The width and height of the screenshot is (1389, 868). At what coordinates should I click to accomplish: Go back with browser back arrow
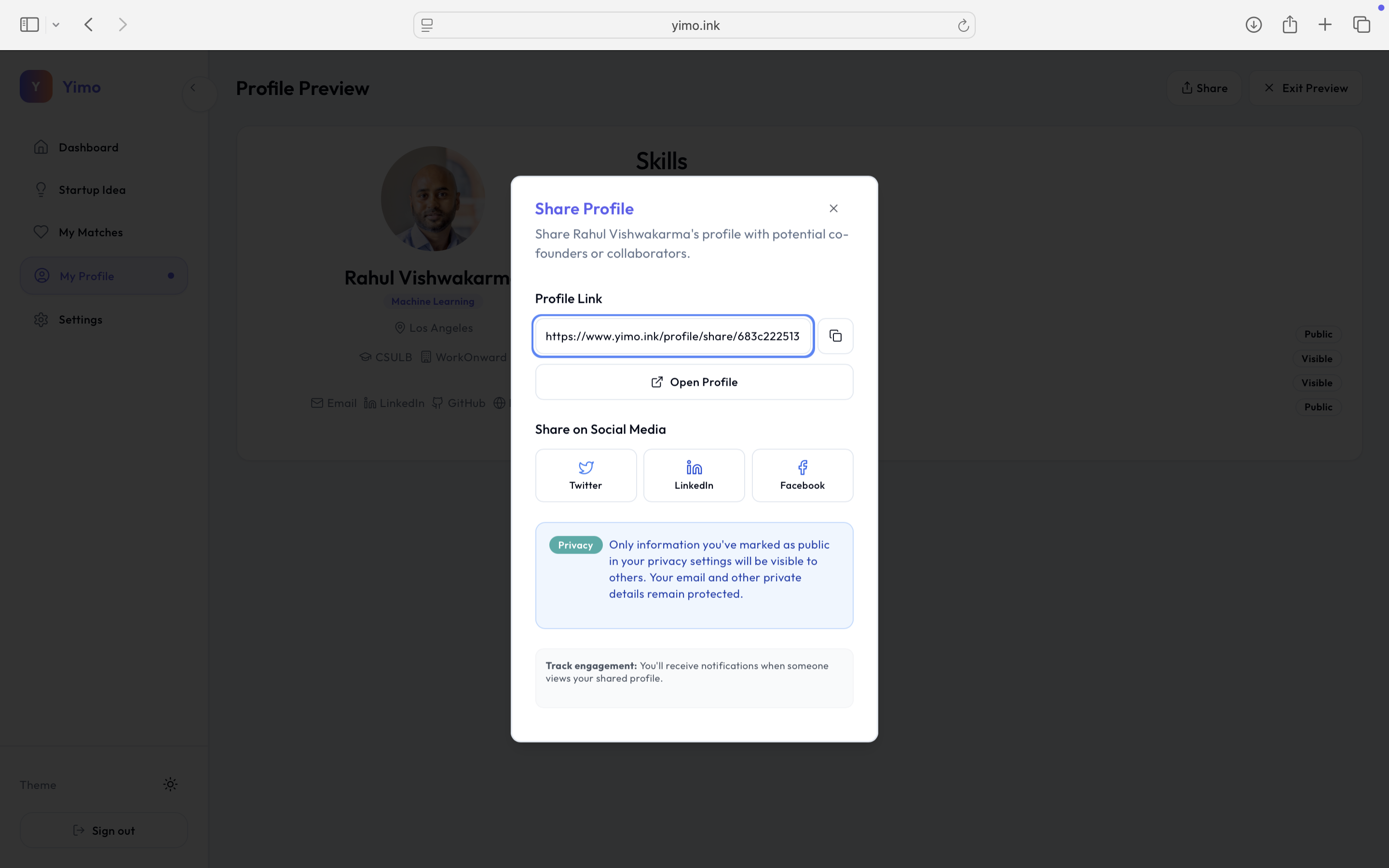point(88,25)
